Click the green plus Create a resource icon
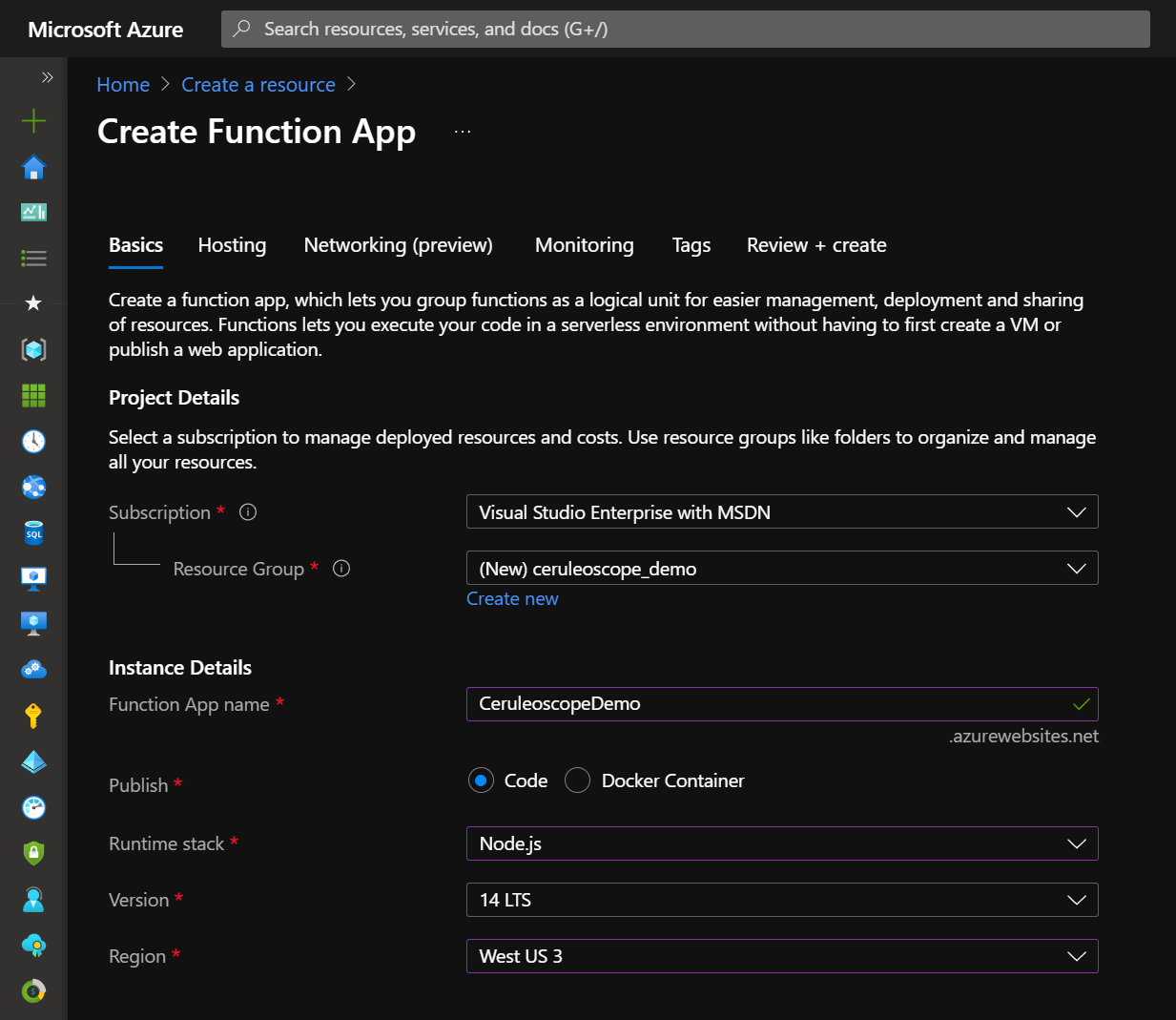The height and width of the screenshot is (1020, 1176). pos(33,120)
